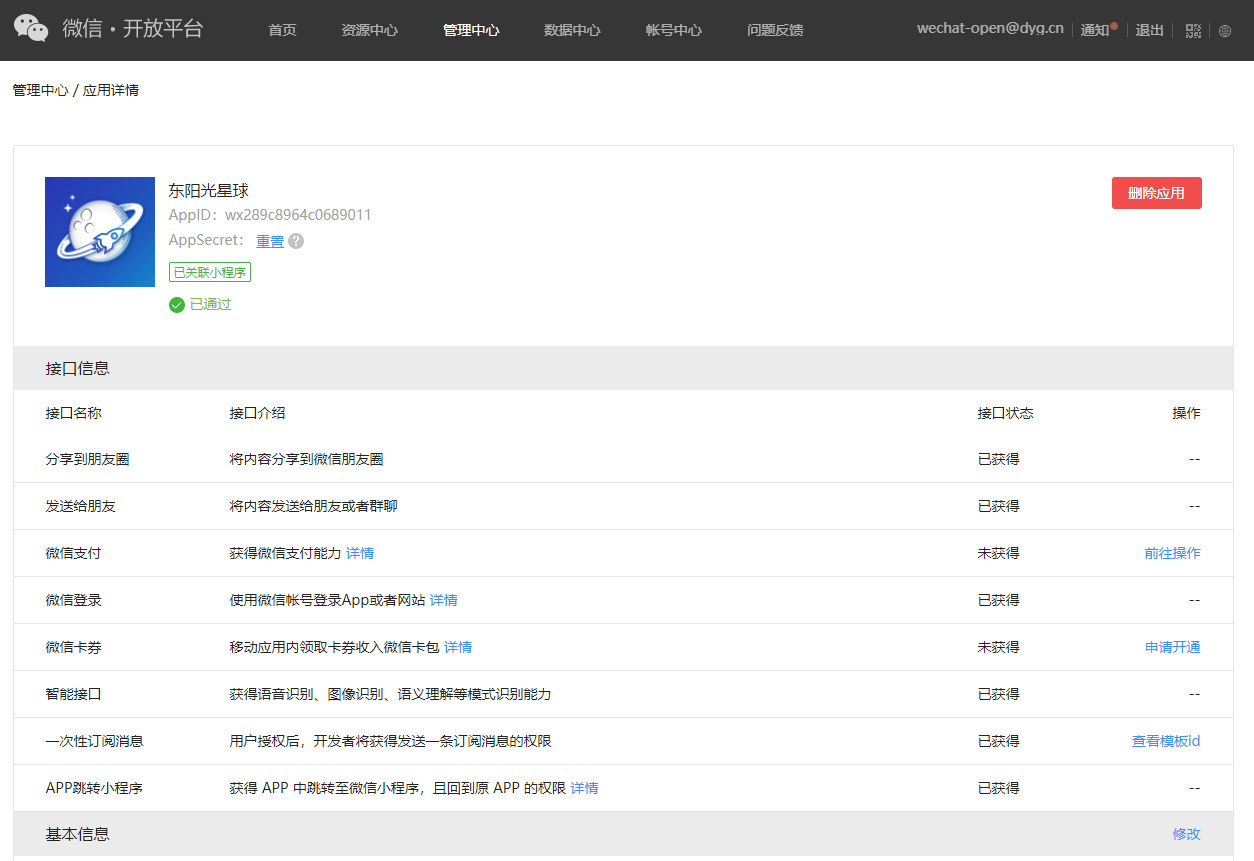The height and width of the screenshot is (861, 1254).
Task: Click the 微信支付 row name
Action: [x=74, y=553]
